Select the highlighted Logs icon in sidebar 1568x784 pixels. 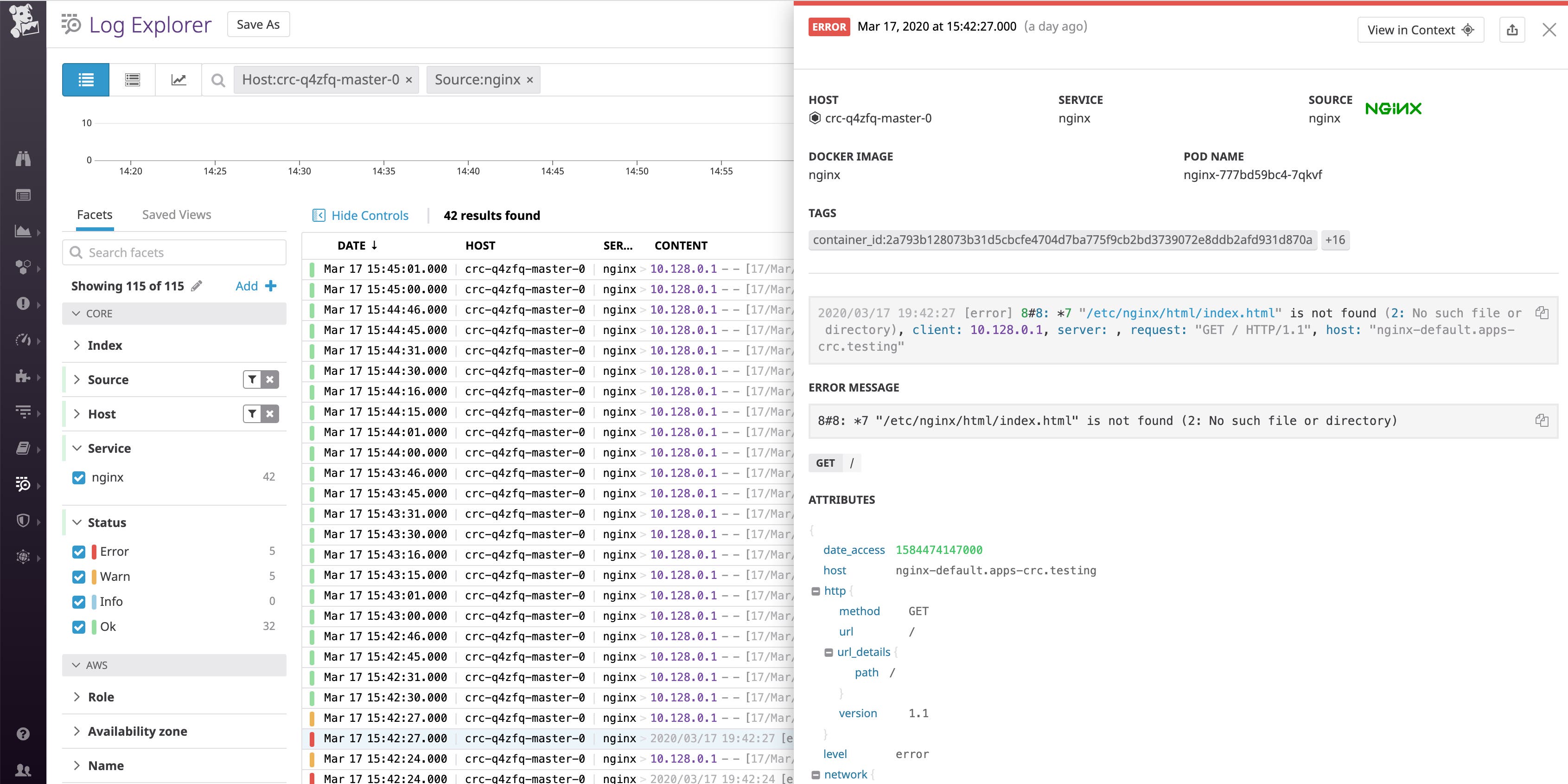(23, 485)
